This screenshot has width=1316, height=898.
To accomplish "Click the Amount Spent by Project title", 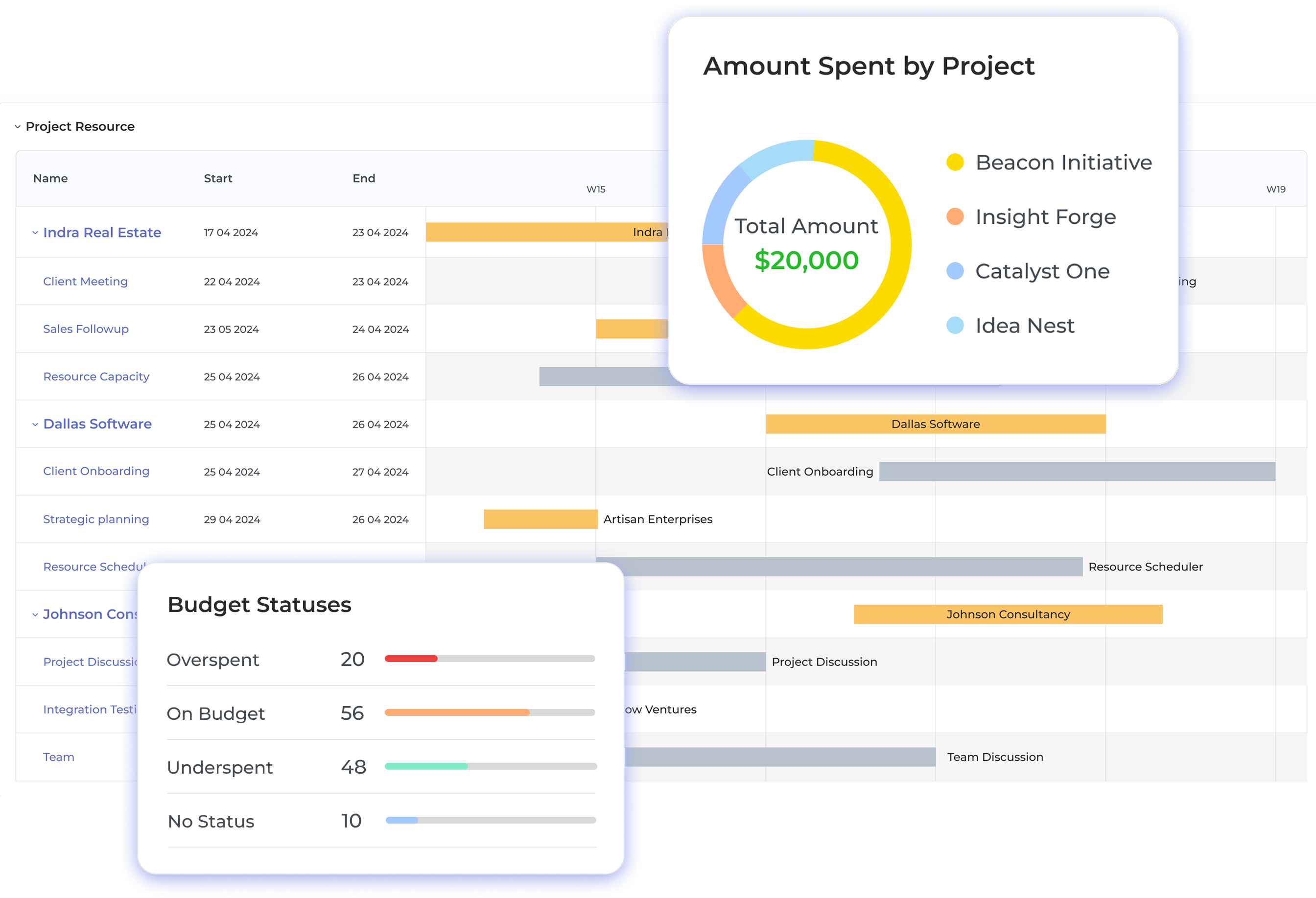I will pyautogui.click(x=869, y=66).
